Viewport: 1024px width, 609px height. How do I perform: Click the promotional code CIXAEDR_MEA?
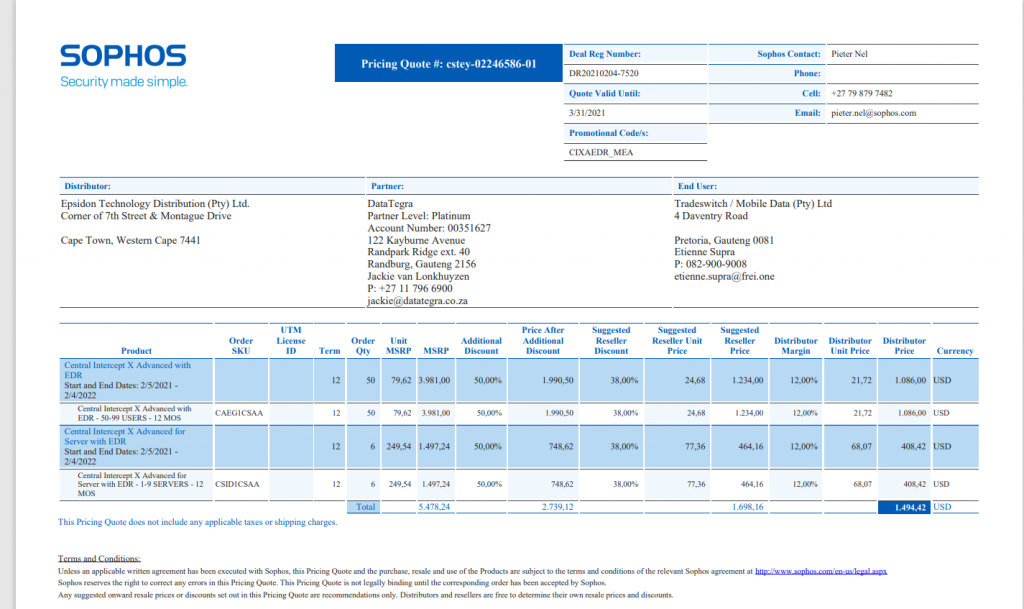(601, 152)
